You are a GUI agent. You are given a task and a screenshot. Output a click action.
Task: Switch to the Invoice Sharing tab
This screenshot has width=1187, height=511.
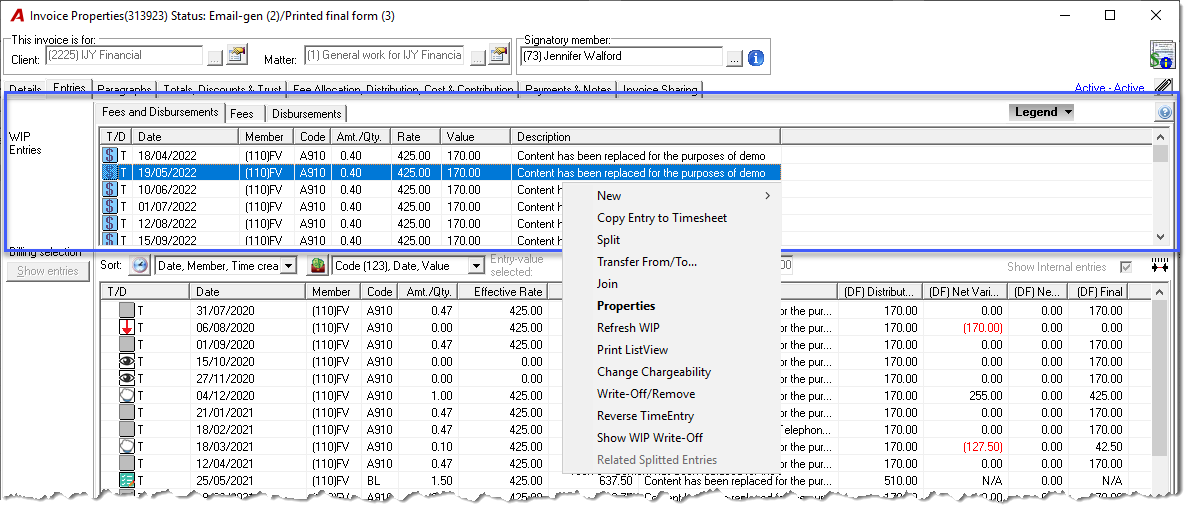[x=660, y=89]
